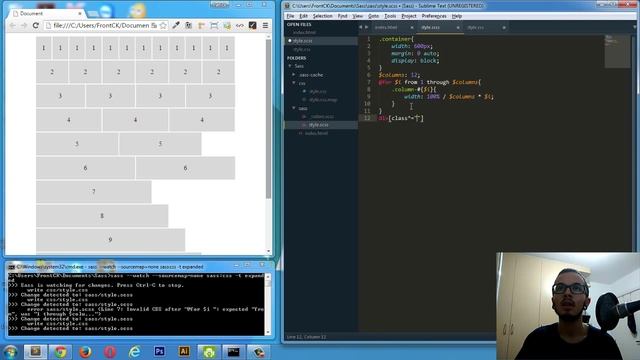Open Google Chrome from the taskbar
640x360 pixels.
60,351
